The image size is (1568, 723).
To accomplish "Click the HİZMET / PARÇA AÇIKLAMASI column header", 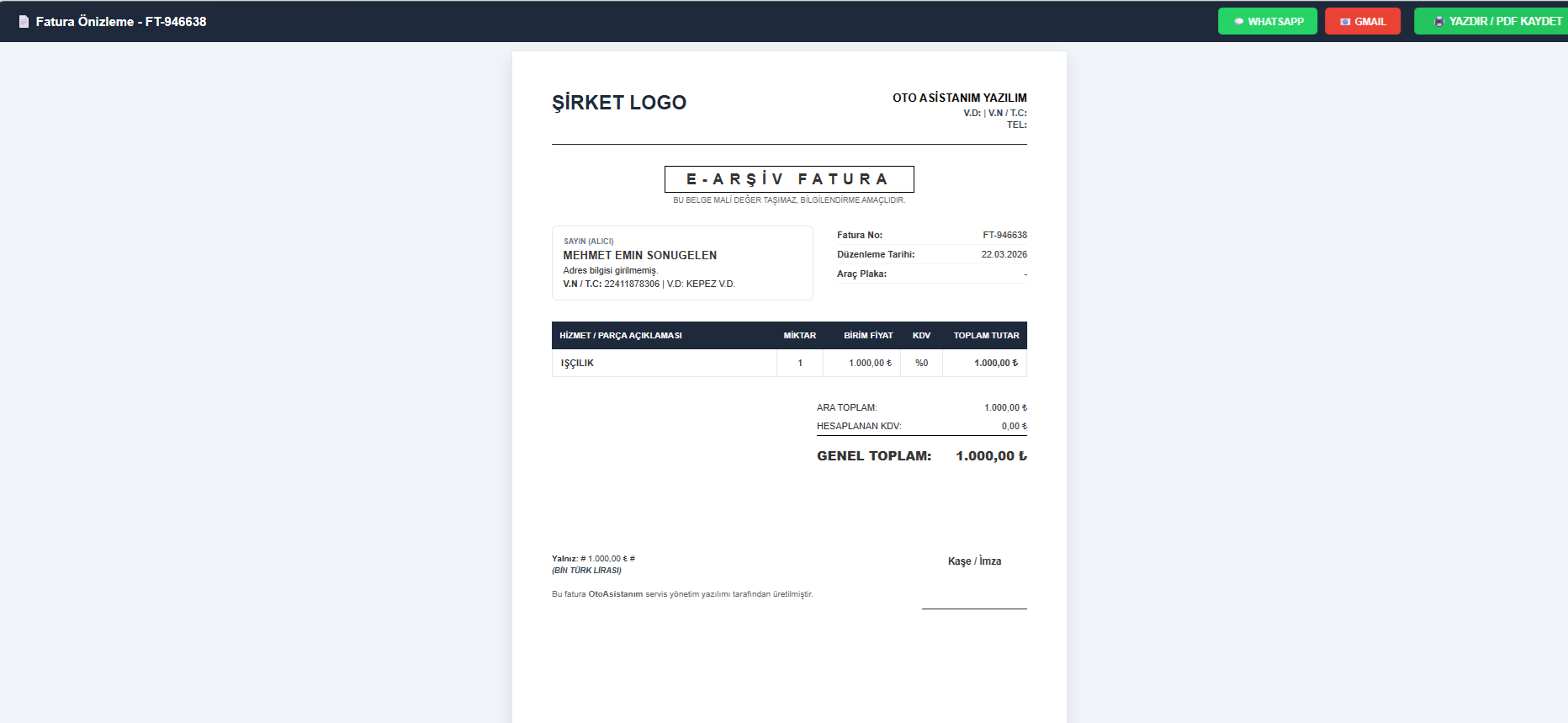I will 621,336.
